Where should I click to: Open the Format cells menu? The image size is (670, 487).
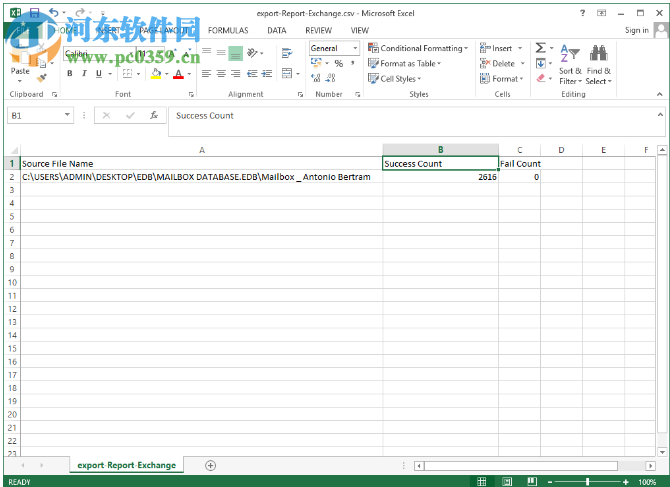coord(502,79)
